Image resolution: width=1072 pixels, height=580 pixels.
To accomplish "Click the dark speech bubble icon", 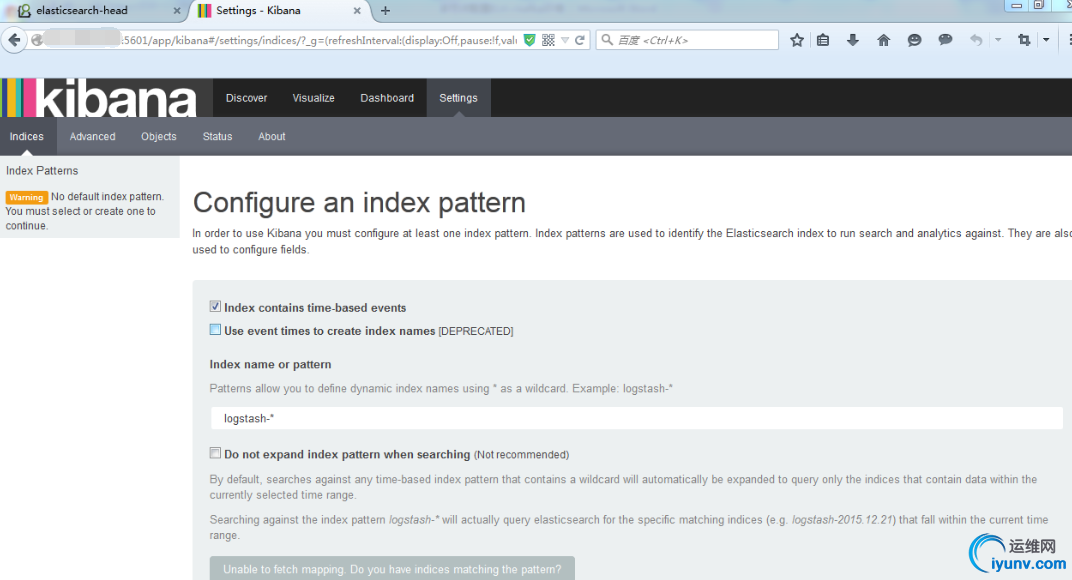I will click(x=946, y=40).
